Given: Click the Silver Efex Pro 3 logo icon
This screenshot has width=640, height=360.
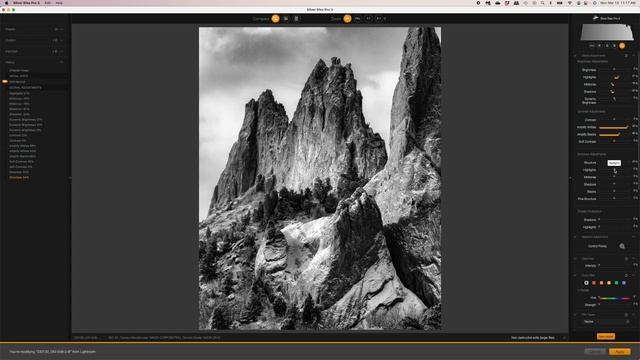Looking at the screenshot, I should (x=596, y=18).
